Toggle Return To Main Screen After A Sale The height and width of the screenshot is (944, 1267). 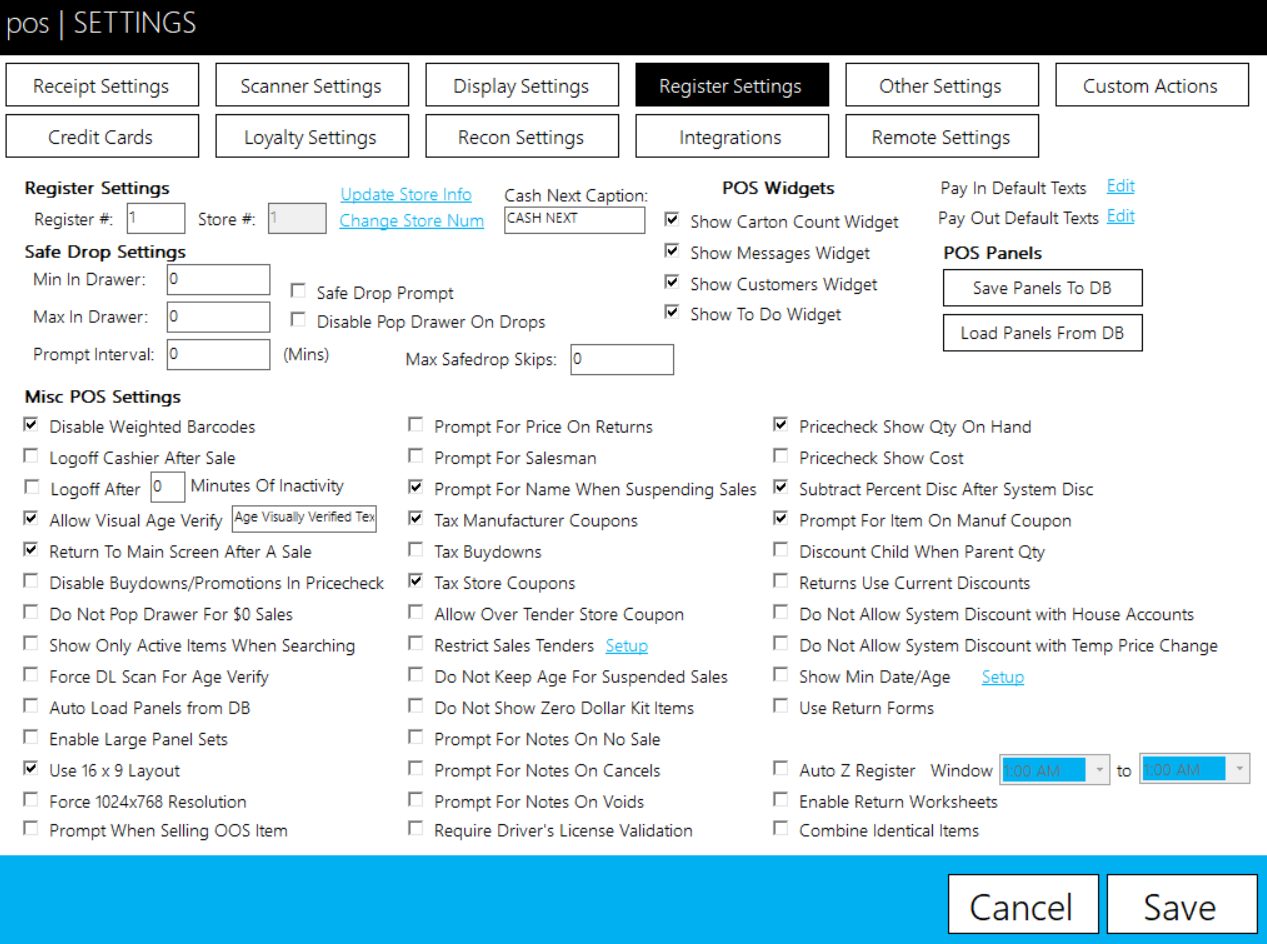click(31, 551)
